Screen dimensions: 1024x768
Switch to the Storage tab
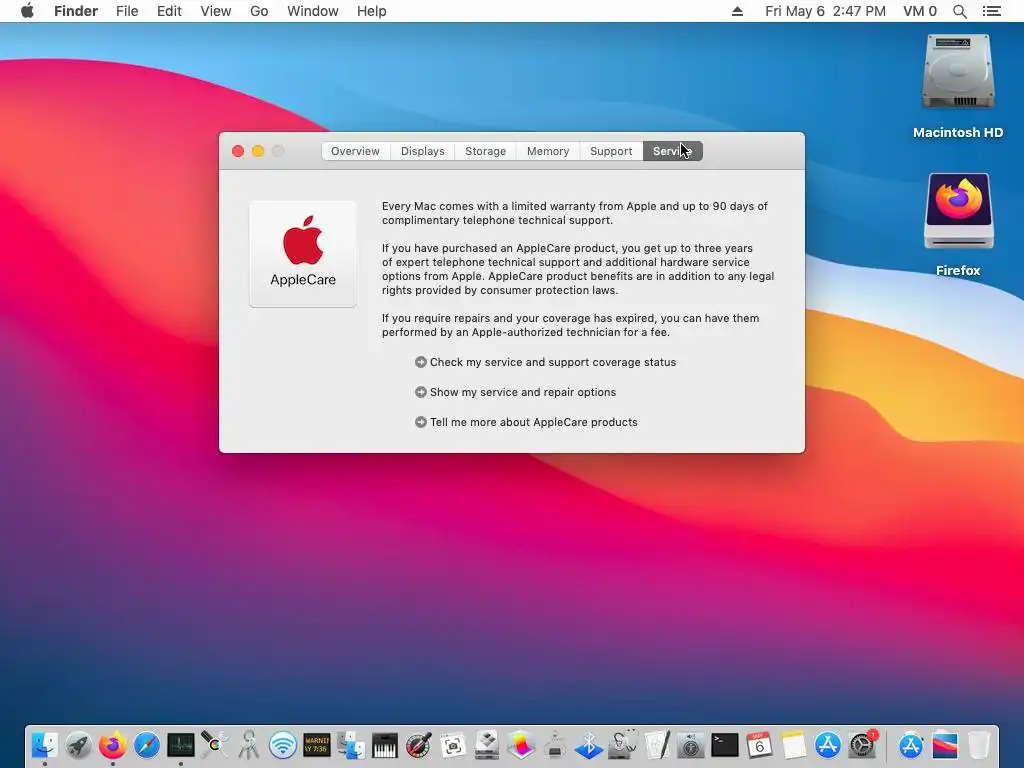(x=485, y=151)
